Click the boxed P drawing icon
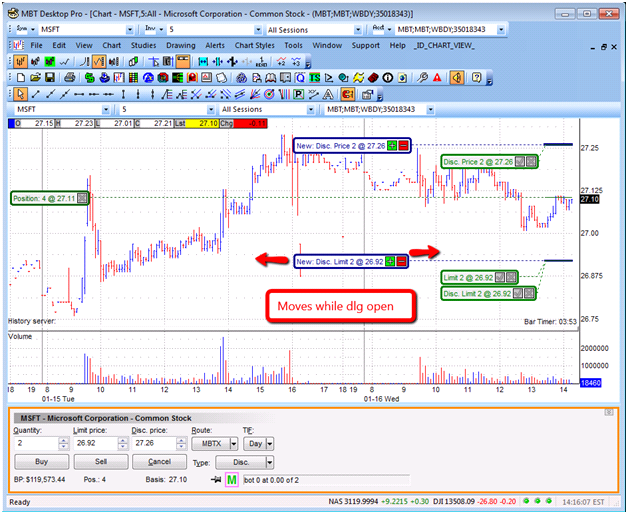The width and height of the screenshot is (628, 514). tap(298, 94)
